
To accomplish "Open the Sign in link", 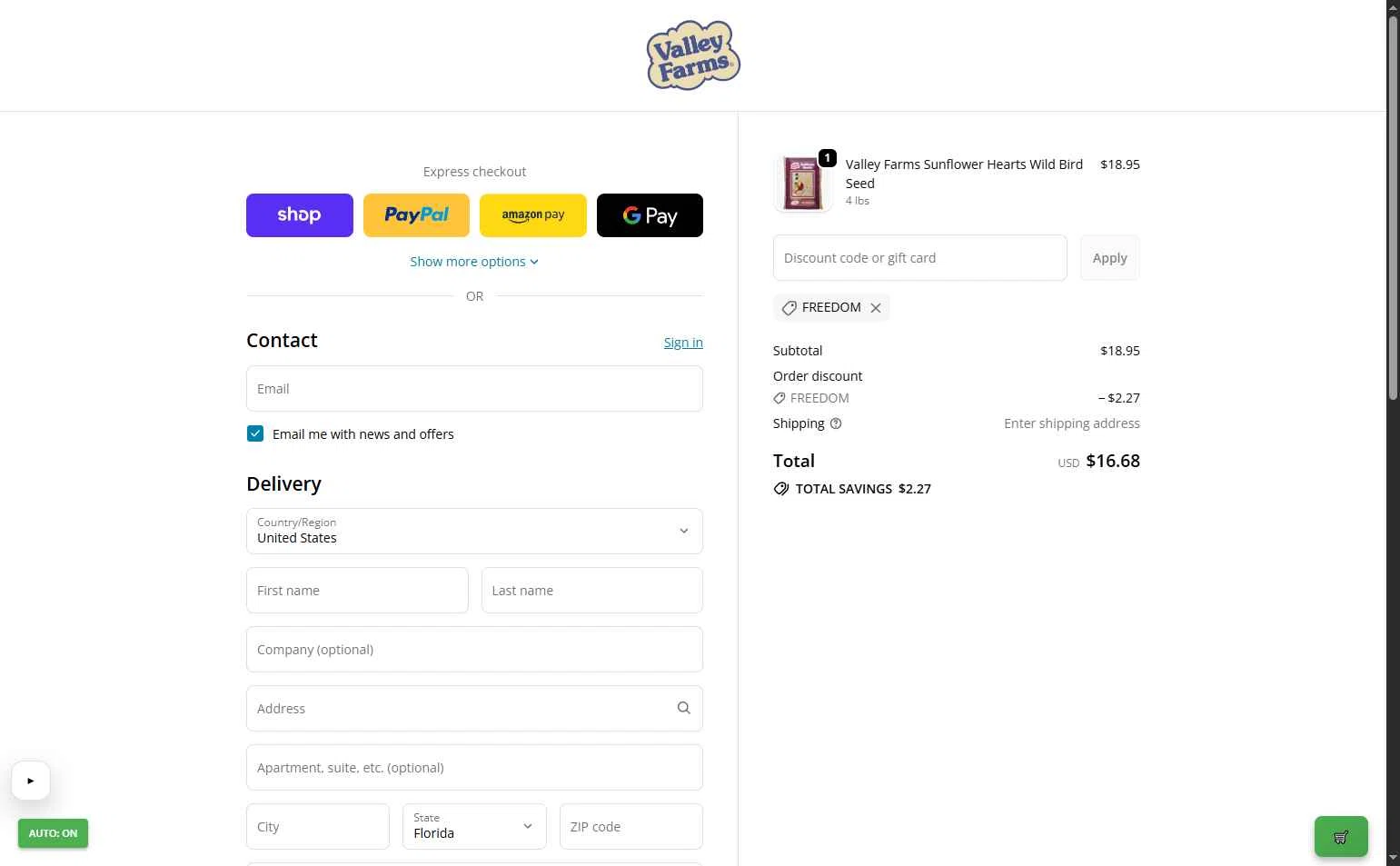I will [683, 343].
